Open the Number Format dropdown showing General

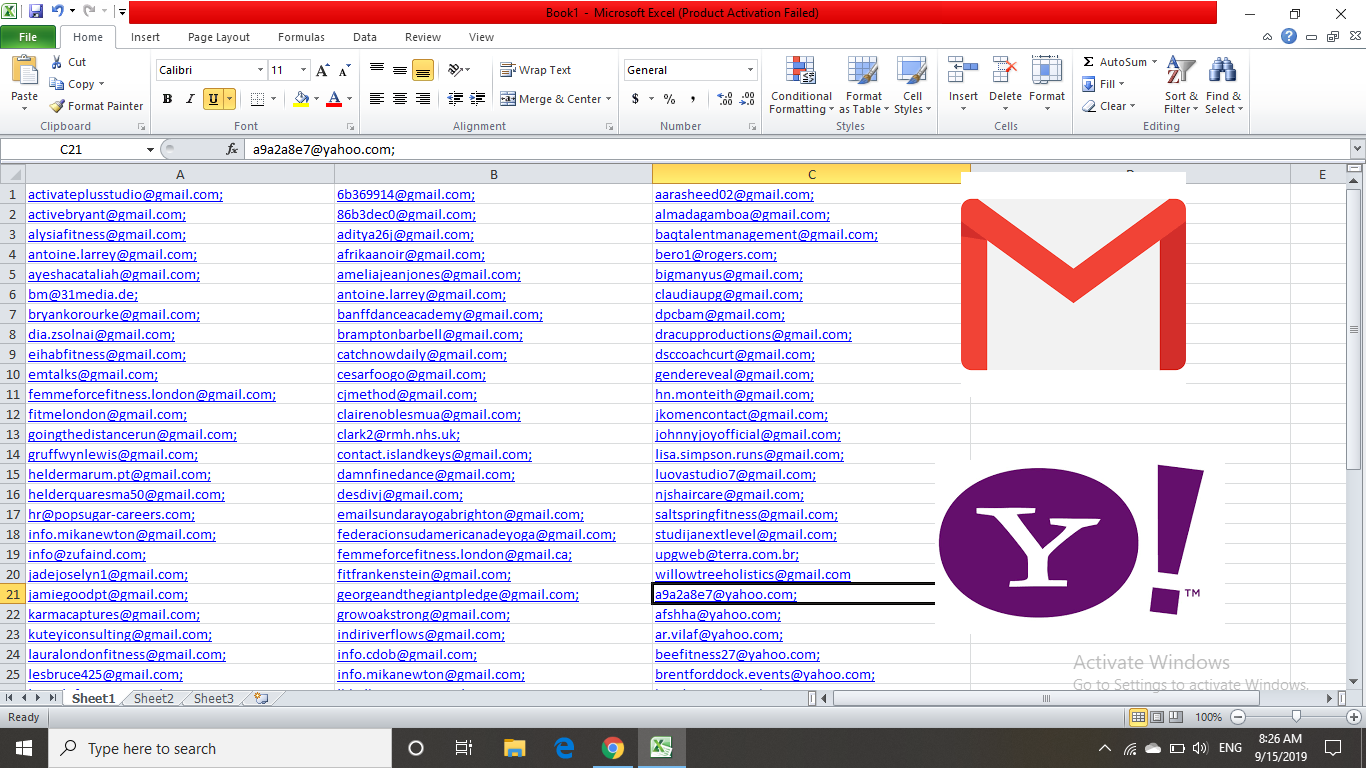click(x=688, y=70)
